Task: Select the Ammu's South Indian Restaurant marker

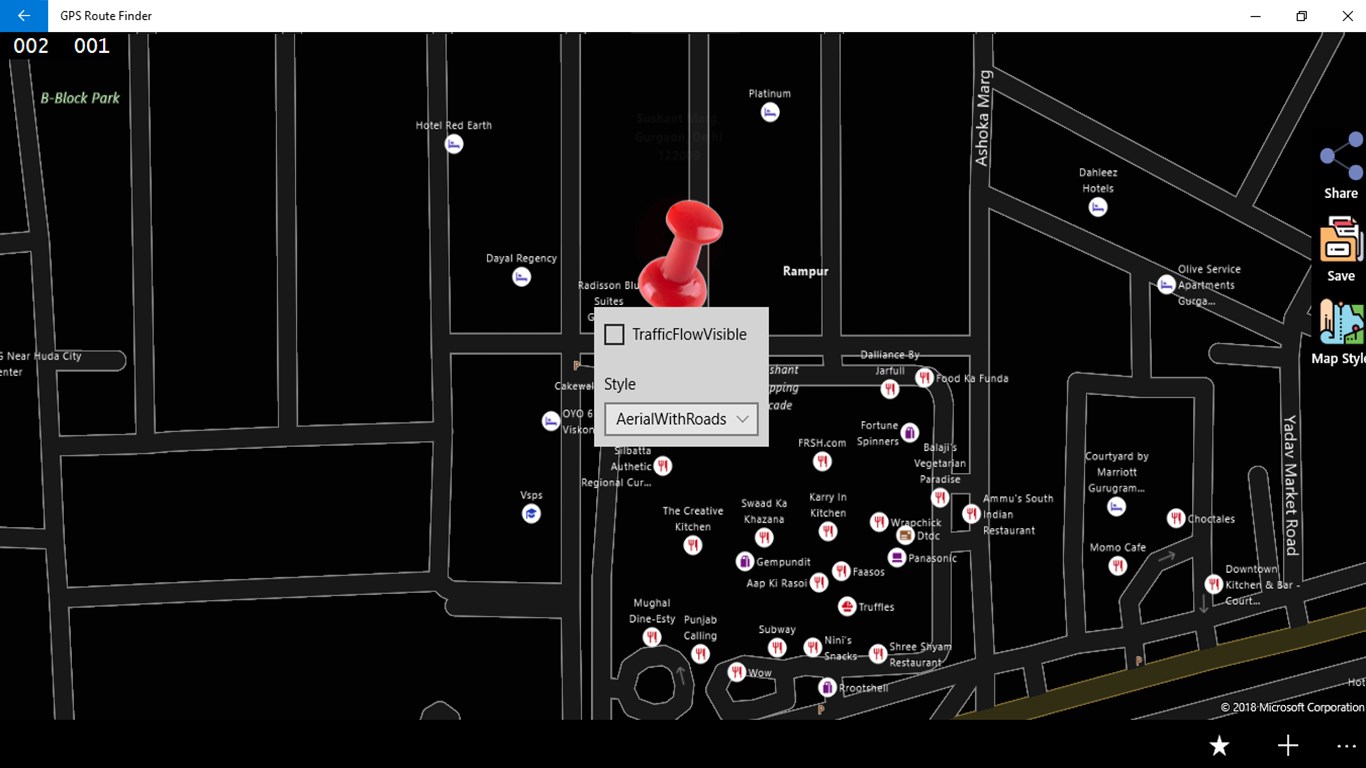Action: (971, 514)
